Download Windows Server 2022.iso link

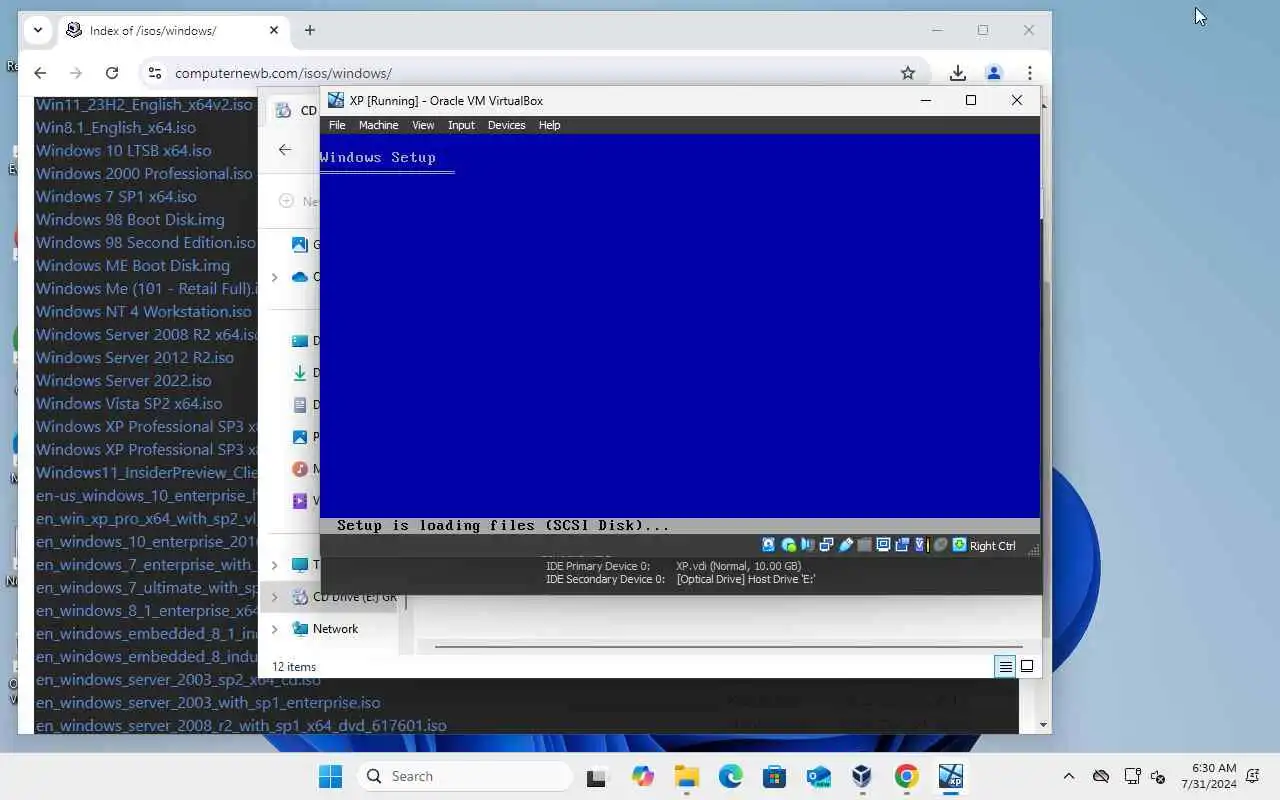(124, 380)
